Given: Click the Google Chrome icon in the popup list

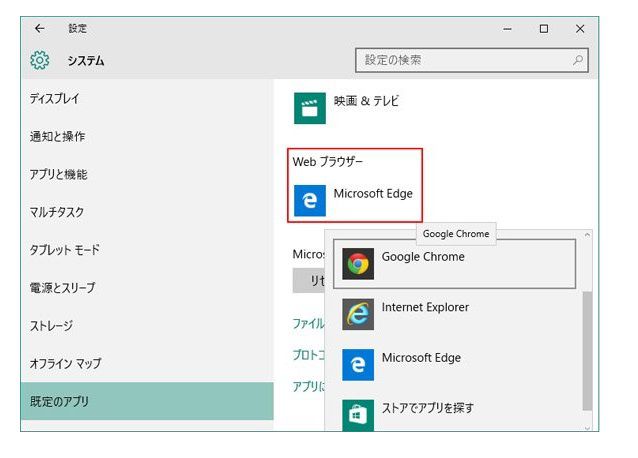Looking at the screenshot, I should 358,264.
